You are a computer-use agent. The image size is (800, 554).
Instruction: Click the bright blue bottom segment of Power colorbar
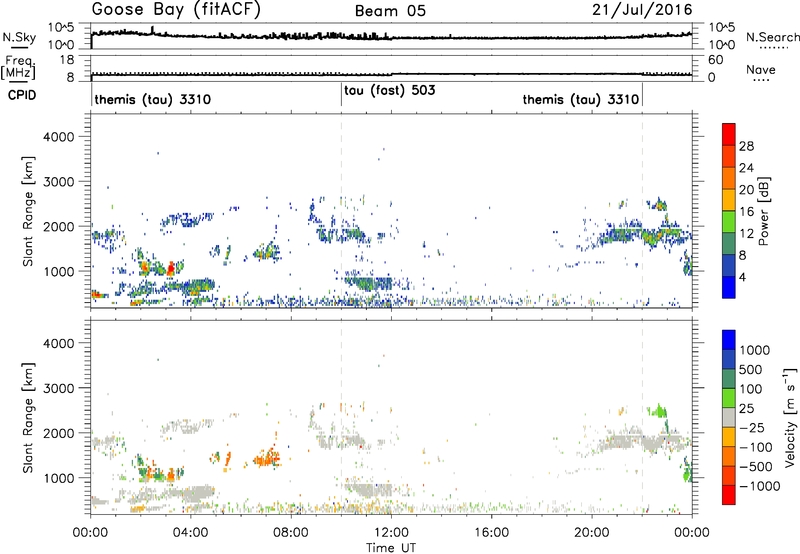[x=729, y=287]
